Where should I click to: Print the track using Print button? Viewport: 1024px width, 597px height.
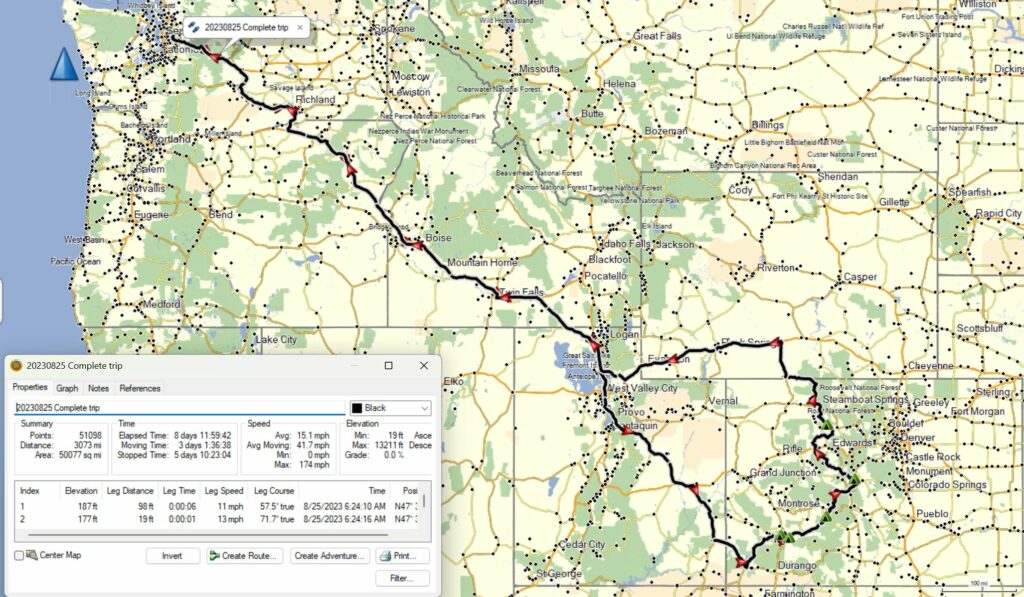pyautogui.click(x=402, y=556)
